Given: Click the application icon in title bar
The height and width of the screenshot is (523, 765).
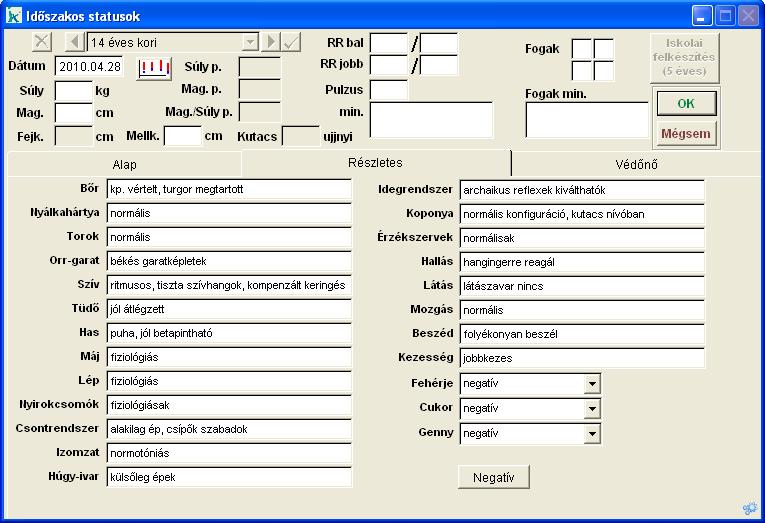Looking at the screenshot, I should (14, 15).
